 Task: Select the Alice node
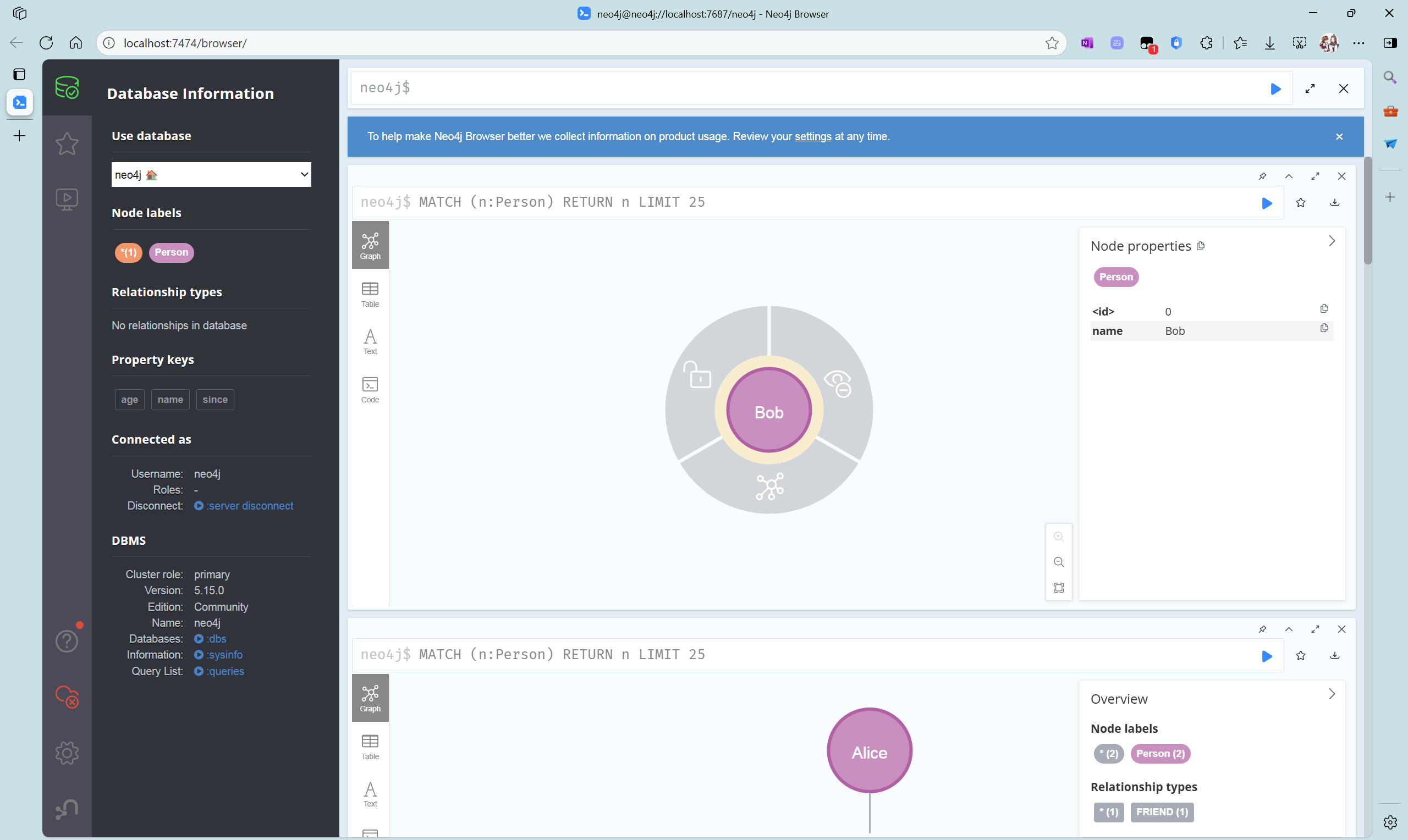click(x=869, y=751)
